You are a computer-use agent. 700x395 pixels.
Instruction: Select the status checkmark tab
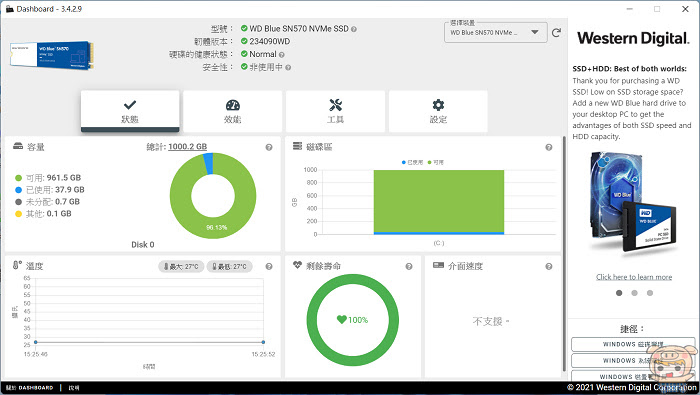[x=130, y=111]
